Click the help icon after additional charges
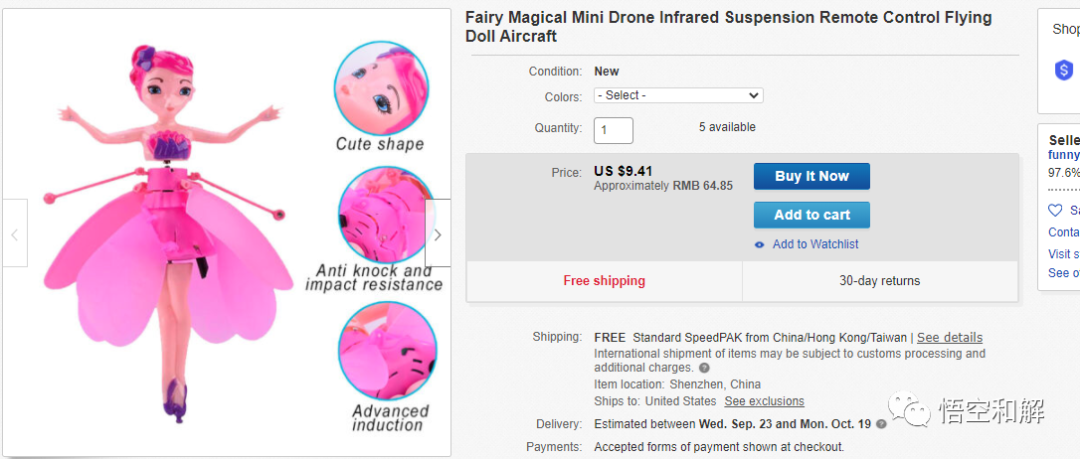This screenshot has height=459, width=1080. 704,368
